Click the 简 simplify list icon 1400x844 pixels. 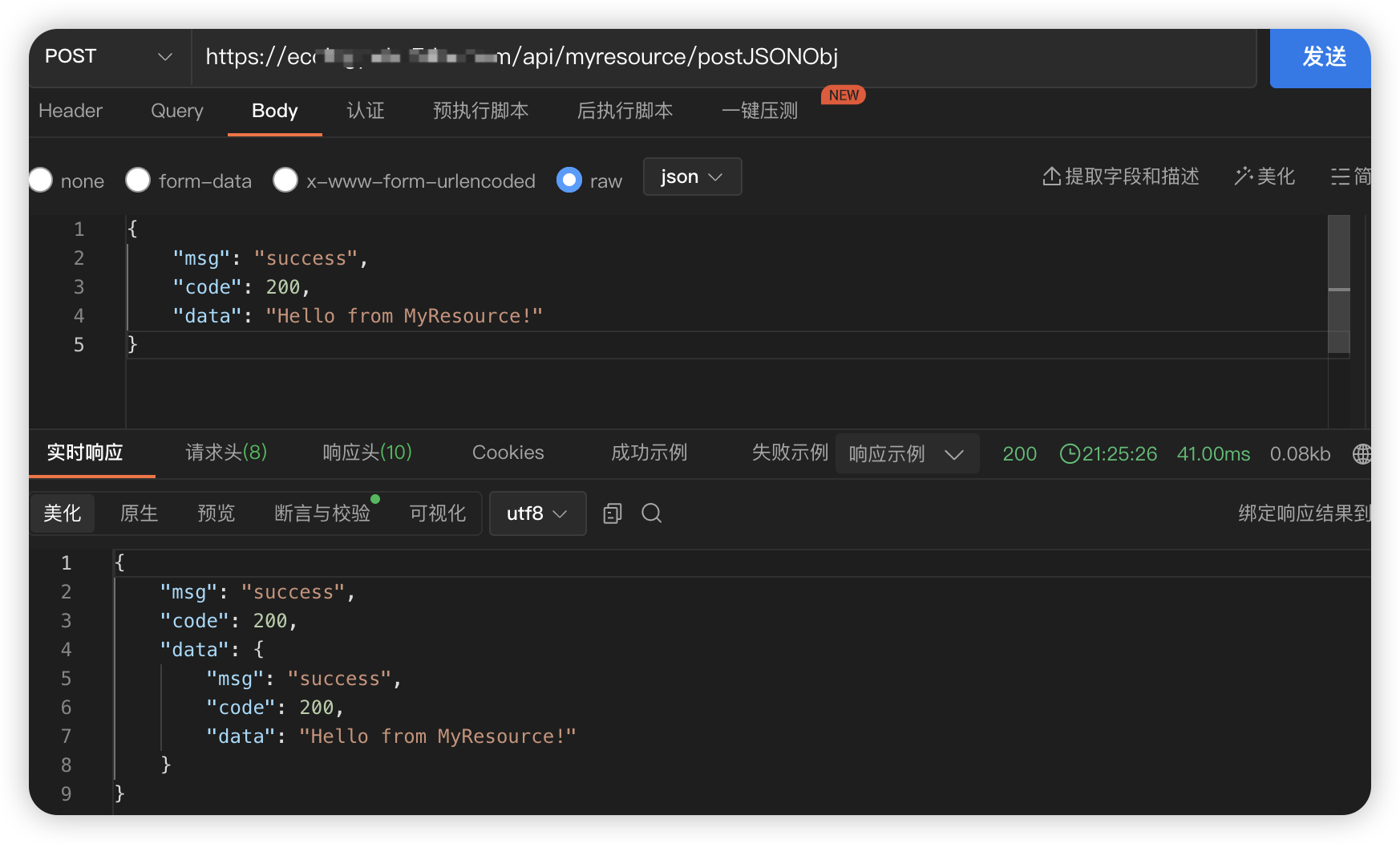coord(1351,177)
